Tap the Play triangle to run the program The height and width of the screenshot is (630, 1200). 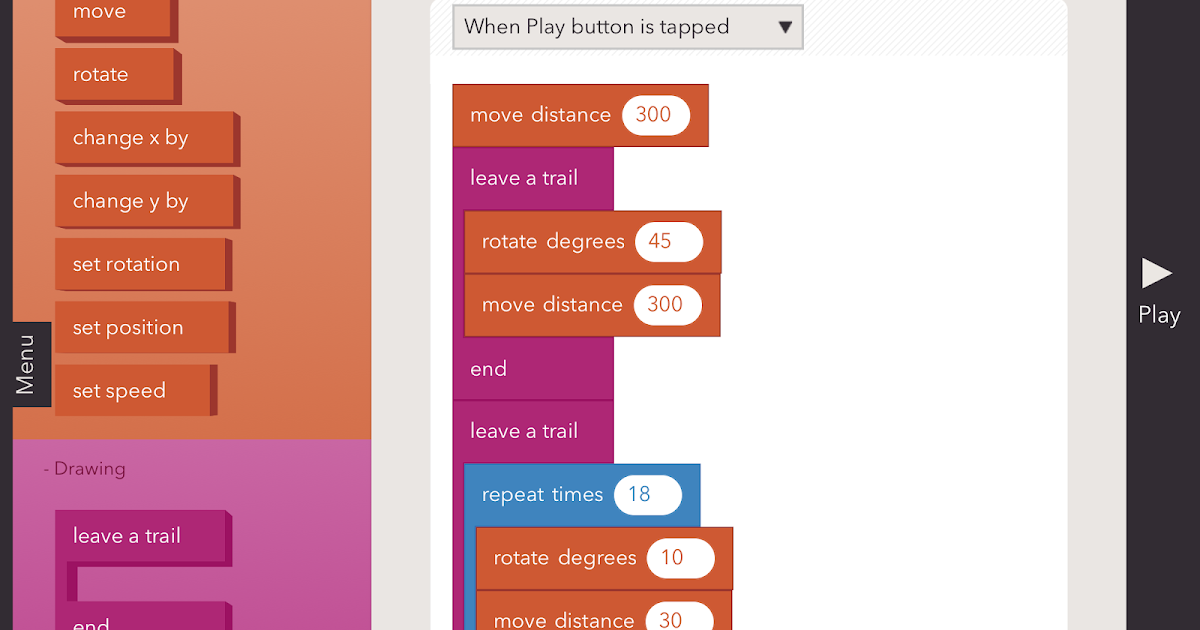pyautogui.click(x=1157, y=272)
